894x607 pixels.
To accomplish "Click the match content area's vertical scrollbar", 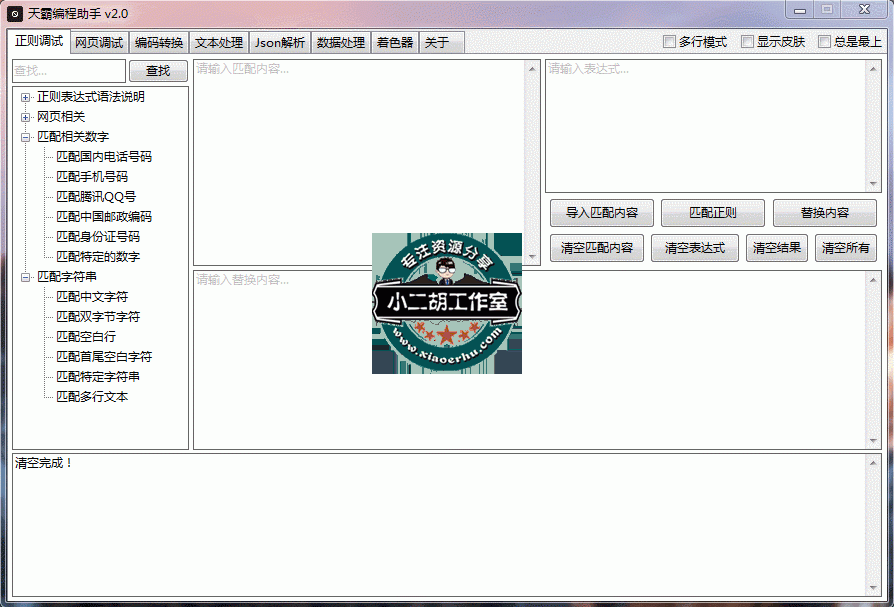I will [532, 162].
